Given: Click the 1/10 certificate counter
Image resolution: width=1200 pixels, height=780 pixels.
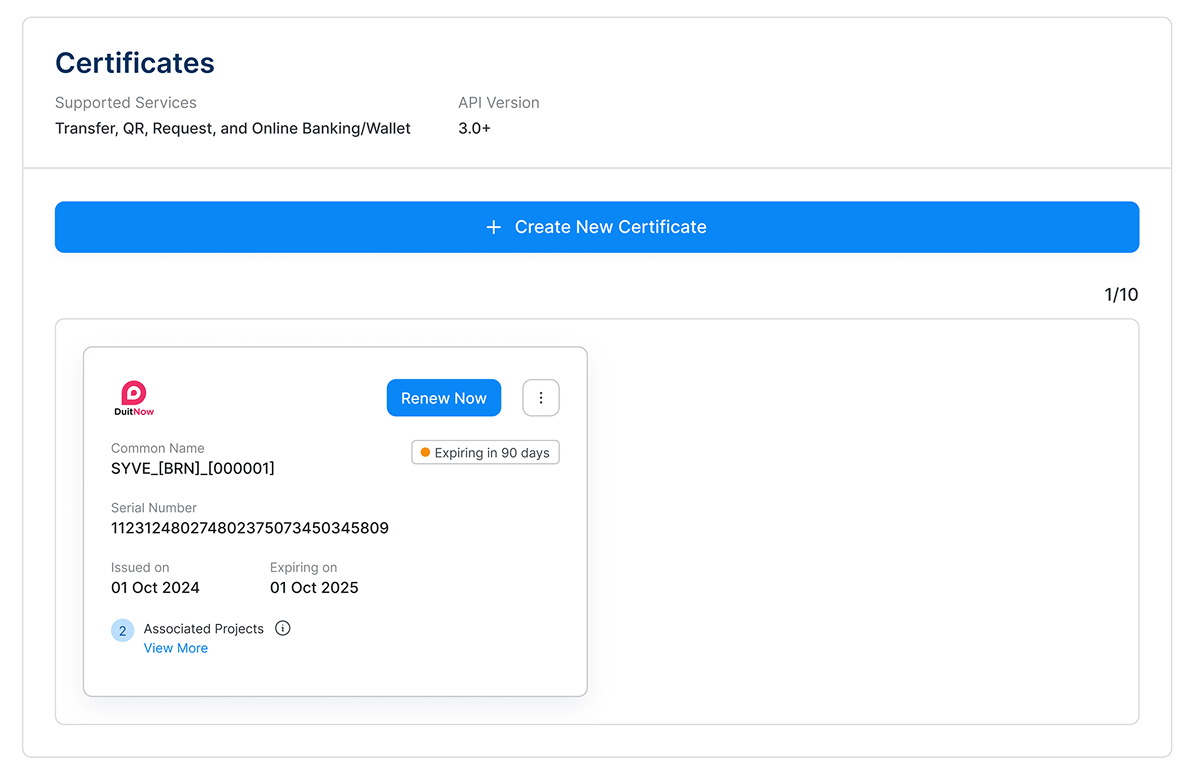Looking at the screenshot, I should (1121, 295).
